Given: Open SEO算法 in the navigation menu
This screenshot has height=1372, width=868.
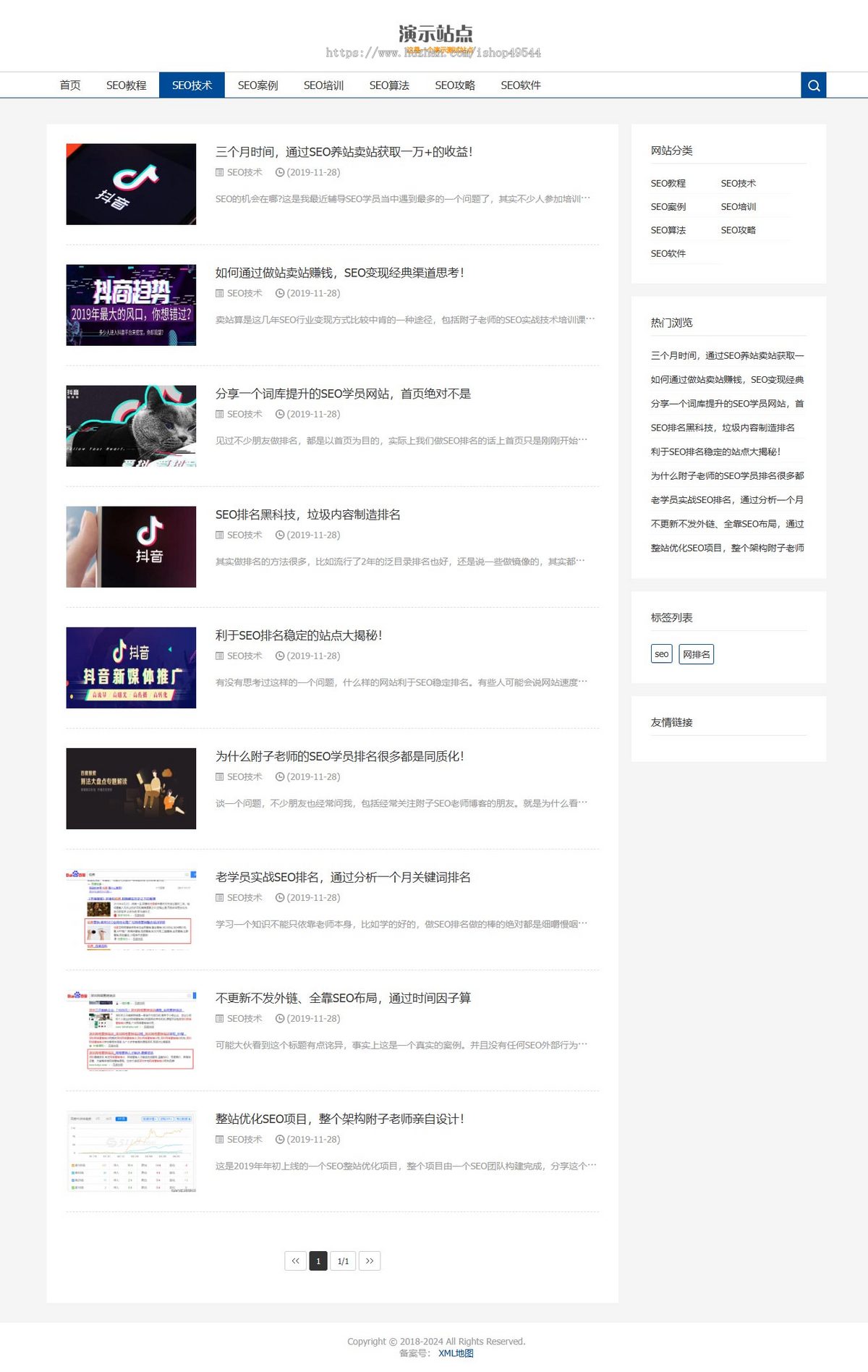Looking at the screenshot, I should (x=389, y=85).
